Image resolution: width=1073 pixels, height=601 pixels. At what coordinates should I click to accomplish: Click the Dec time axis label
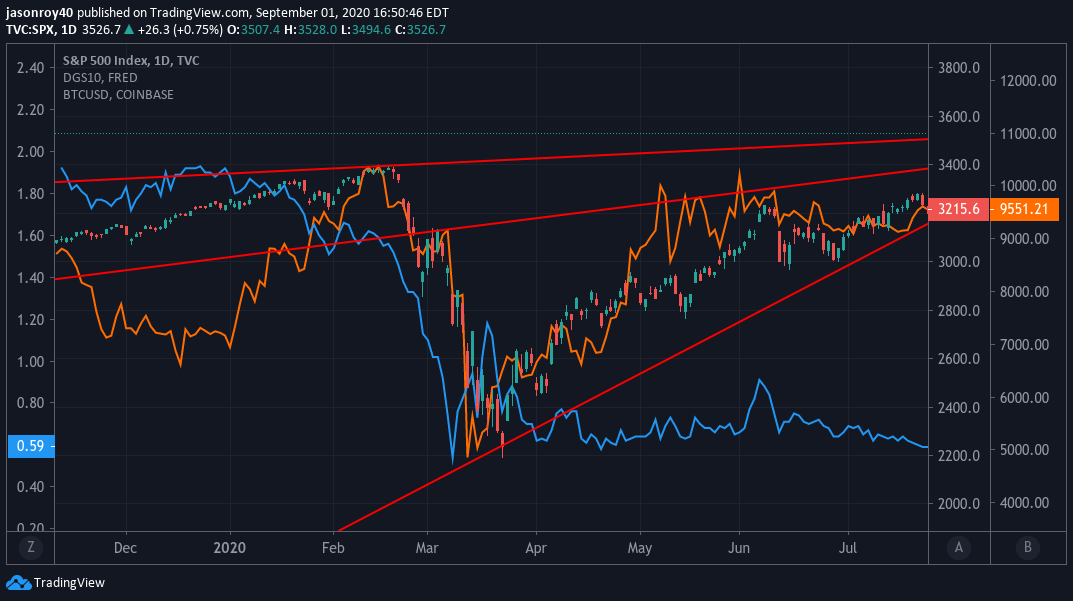(x=125, y=548)
